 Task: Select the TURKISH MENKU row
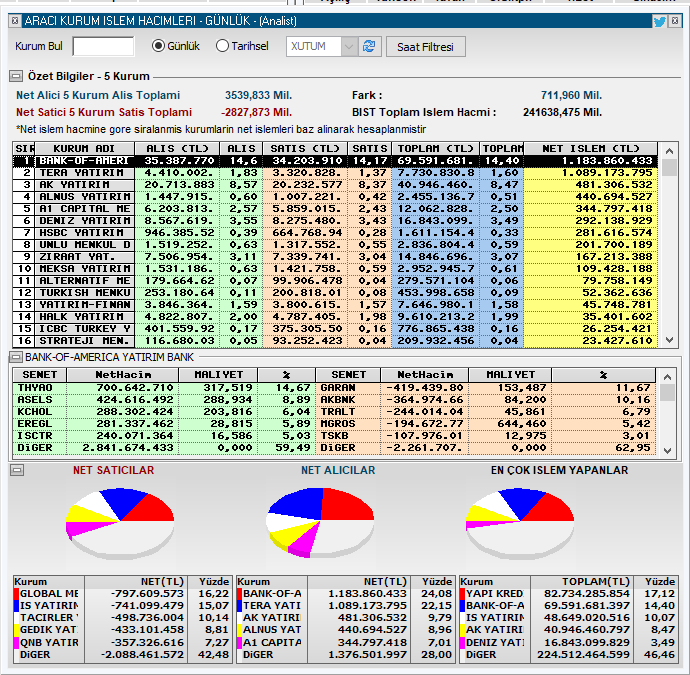tap(335, 293)
